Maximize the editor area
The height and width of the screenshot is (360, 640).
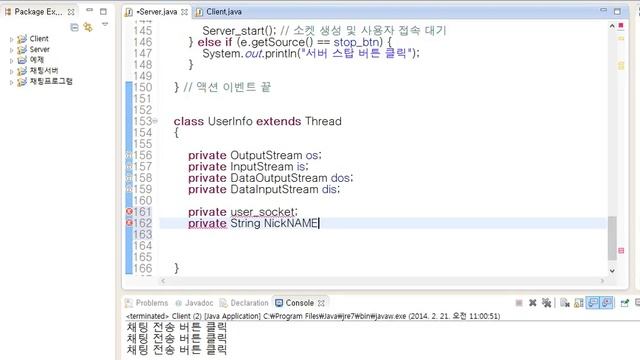pos(617,11)
